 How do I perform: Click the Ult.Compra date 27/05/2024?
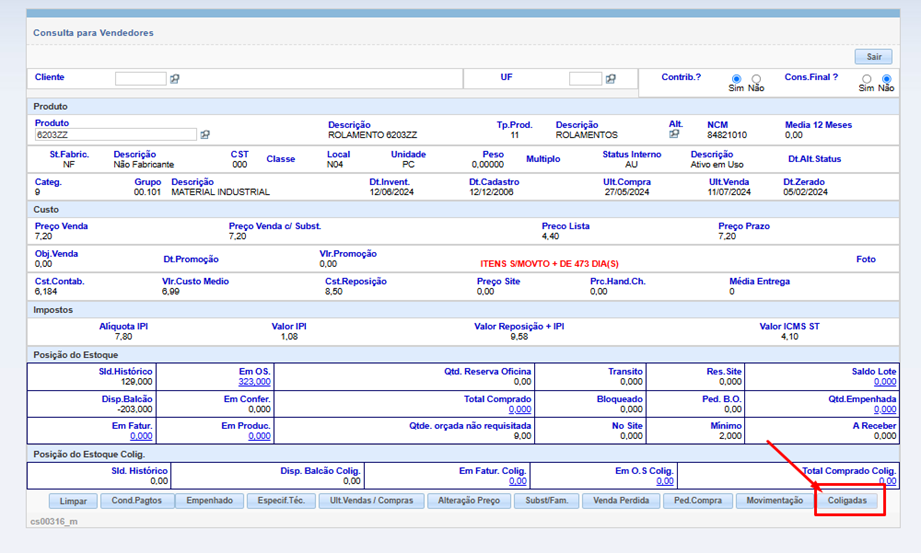[x=627, y=192]
